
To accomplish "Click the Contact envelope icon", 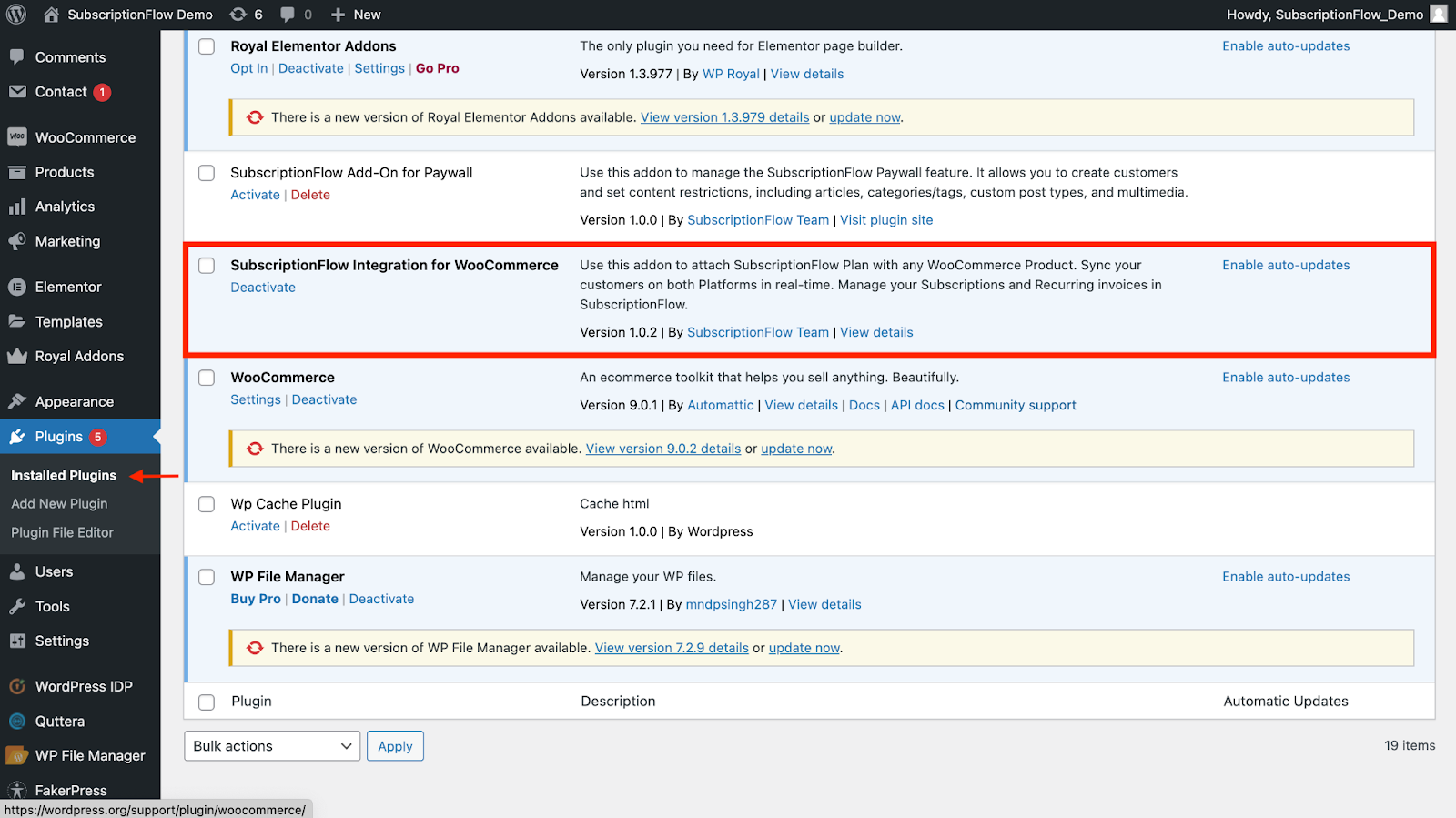I will [17, 91].
